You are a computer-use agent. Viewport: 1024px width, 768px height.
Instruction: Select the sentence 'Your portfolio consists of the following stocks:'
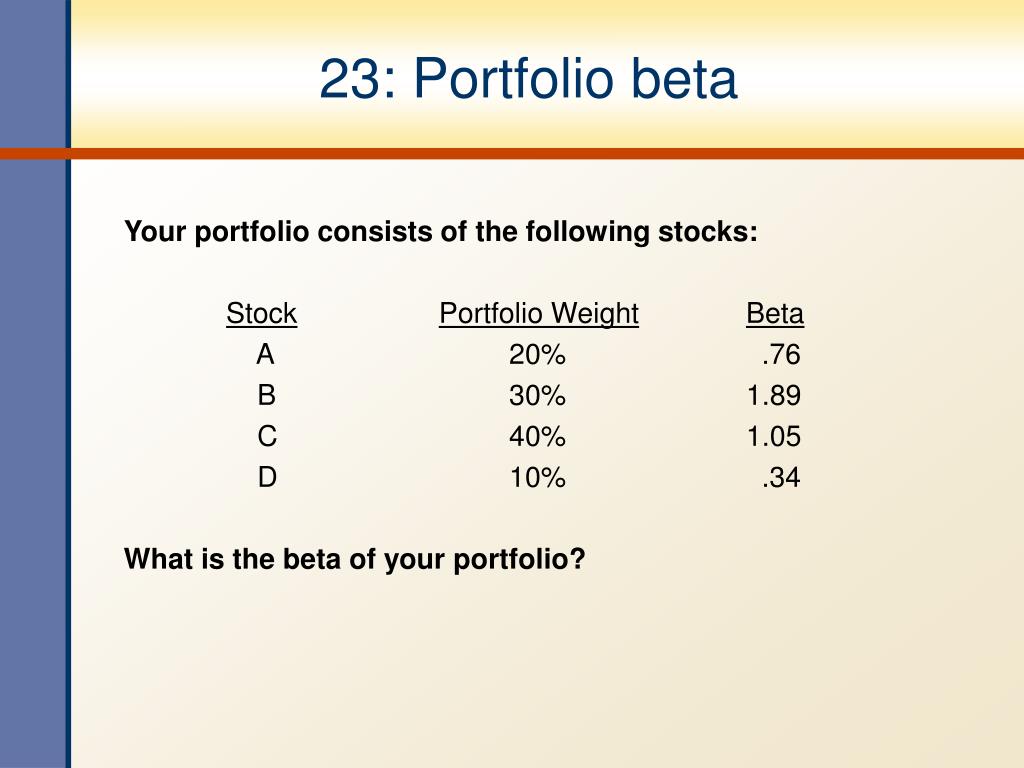(x=441, y=232)
